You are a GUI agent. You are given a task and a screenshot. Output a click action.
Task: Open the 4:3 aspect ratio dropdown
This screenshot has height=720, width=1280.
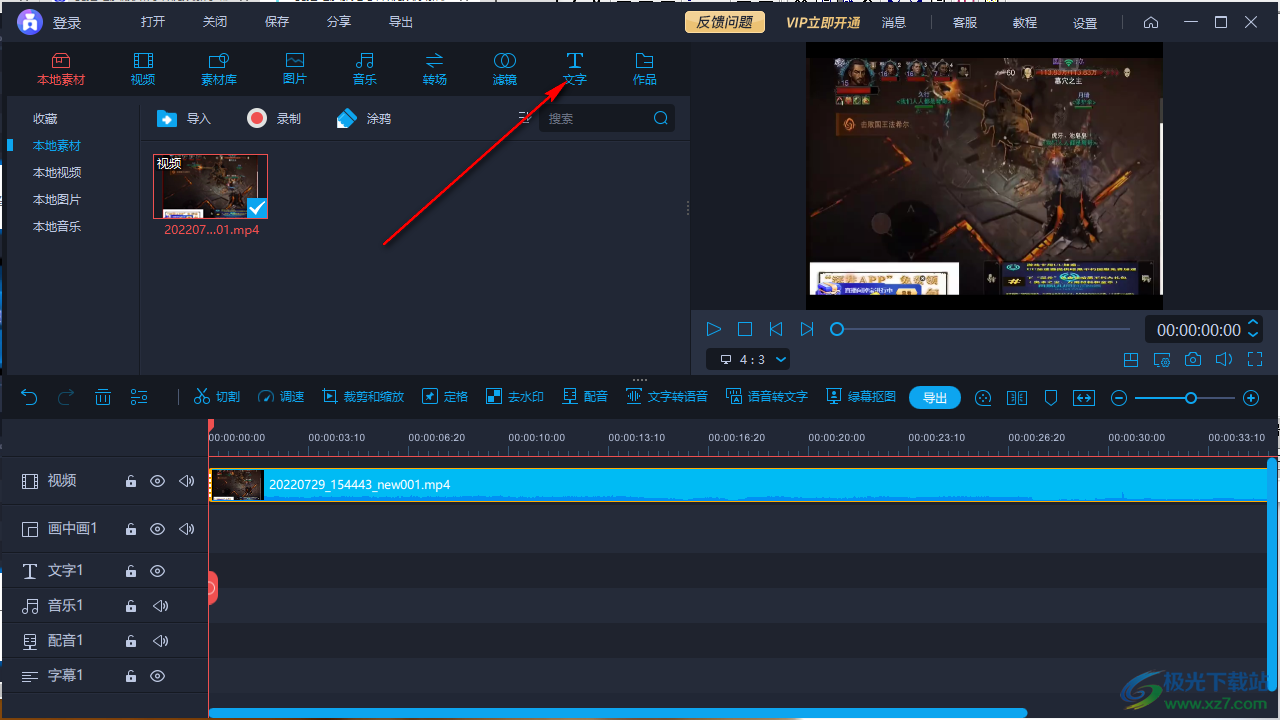point(748,359)
